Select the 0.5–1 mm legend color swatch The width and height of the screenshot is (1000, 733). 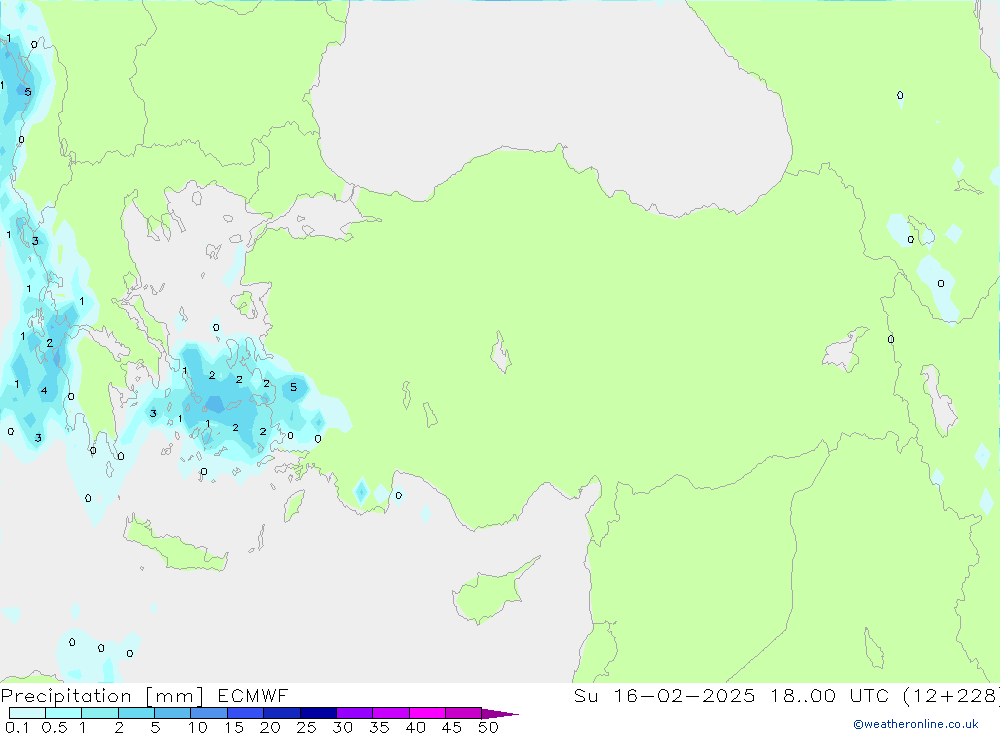pyautogui.click(x=63, y=713)
